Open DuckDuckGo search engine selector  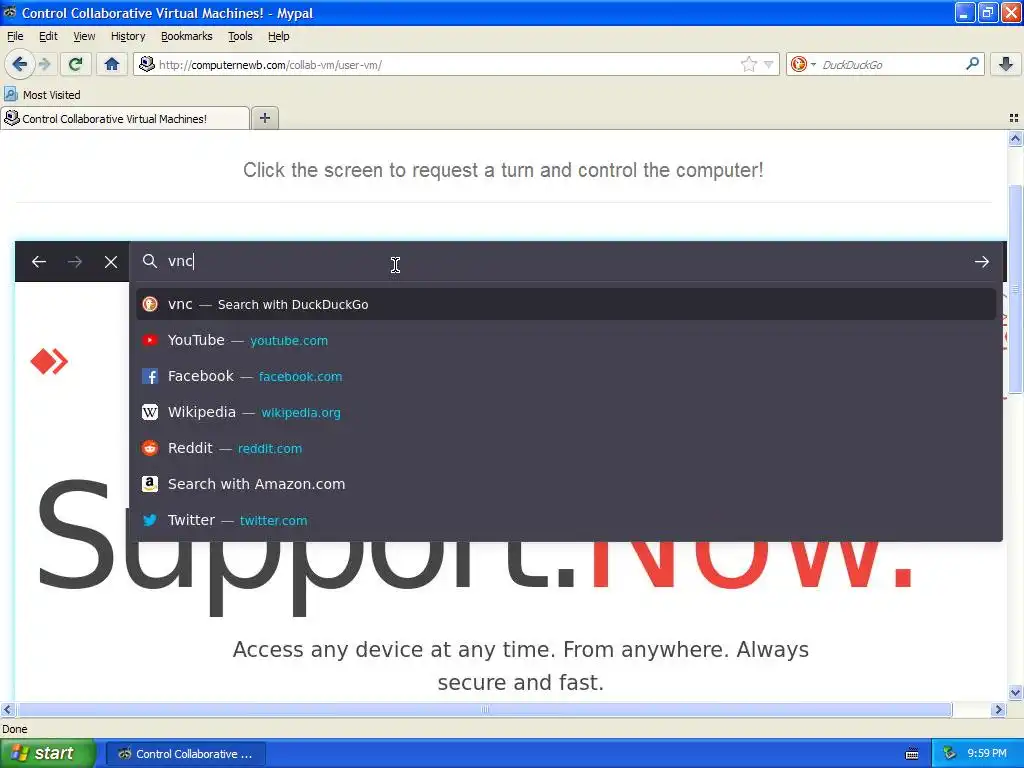pos(803,64)
